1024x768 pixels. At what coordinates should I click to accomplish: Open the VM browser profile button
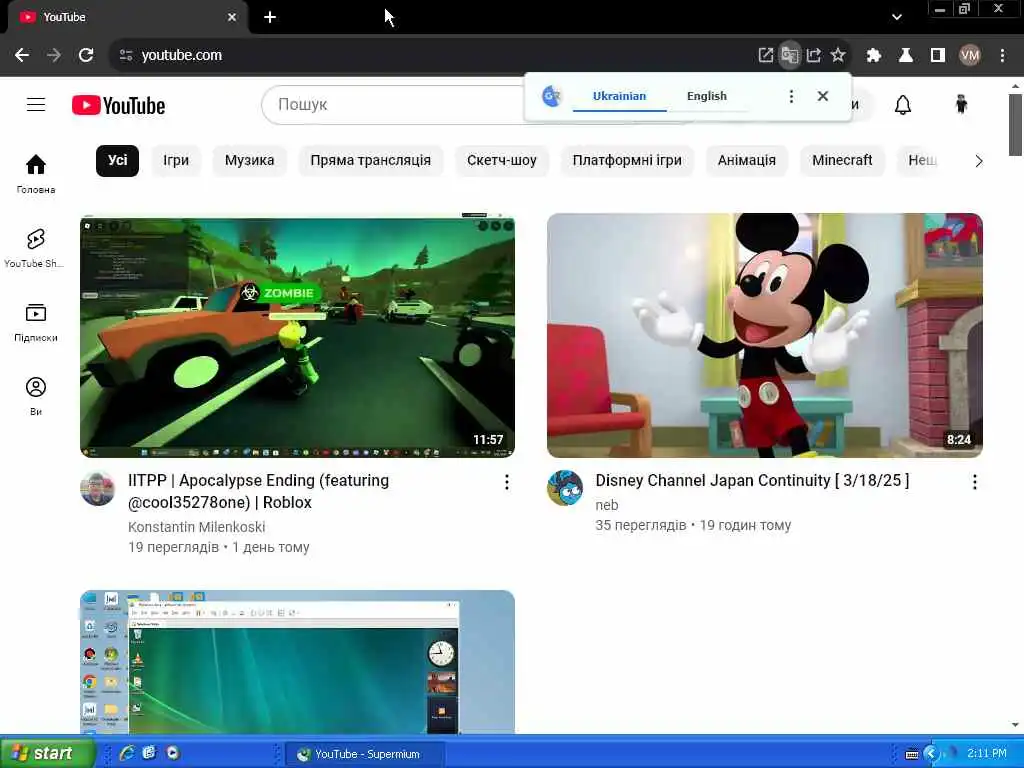tap(970, 56)
